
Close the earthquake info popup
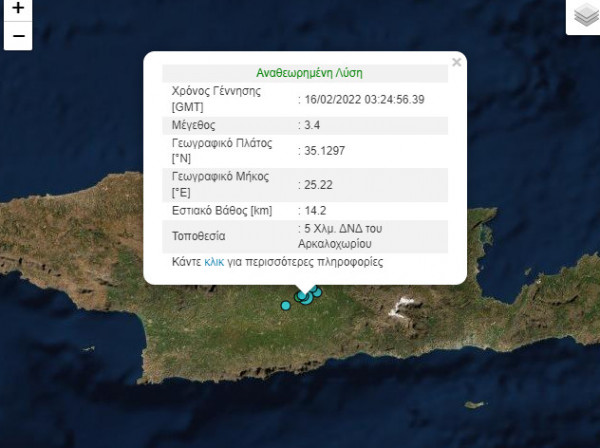tap(456, 62)
